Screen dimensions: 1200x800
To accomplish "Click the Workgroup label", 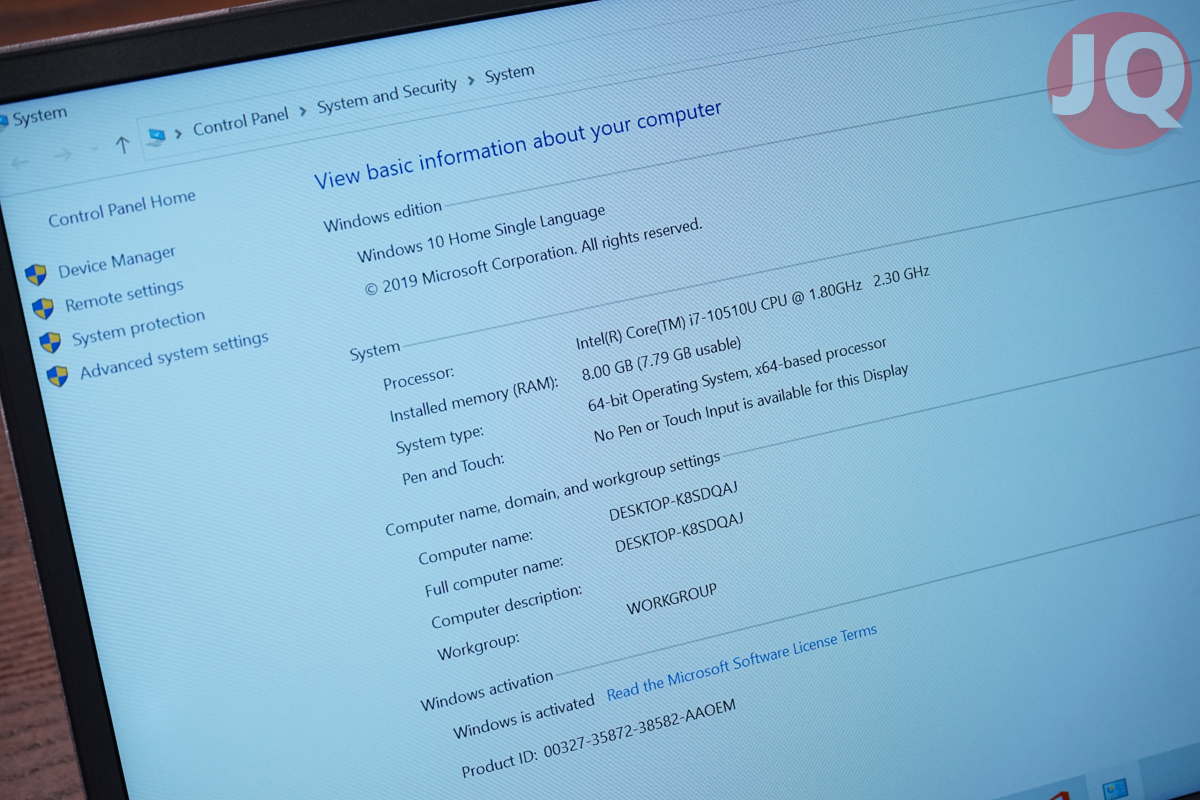I will click(x=479, y=645).
